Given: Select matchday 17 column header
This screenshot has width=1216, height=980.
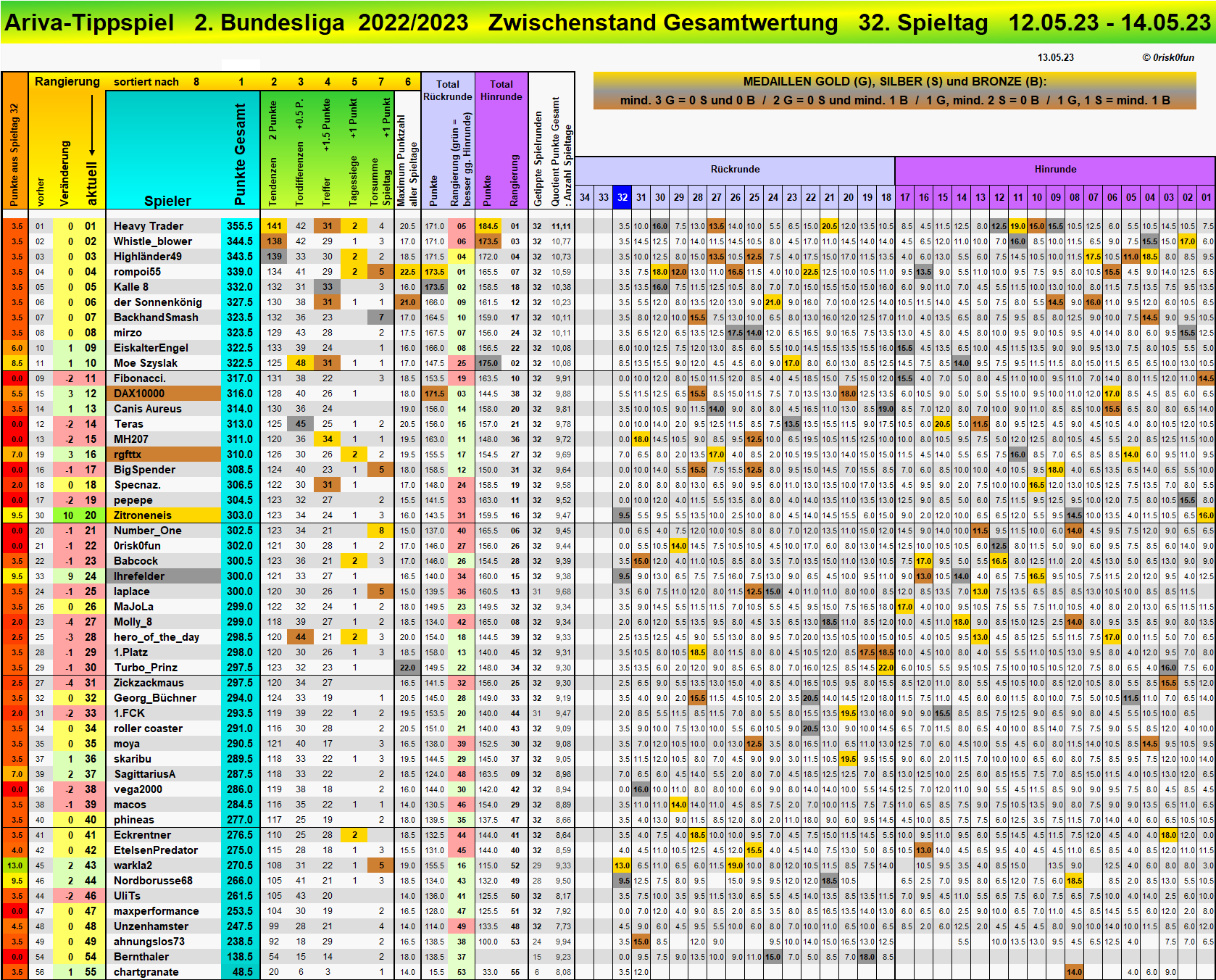Looking at the screenshot, I should (905, 197).
